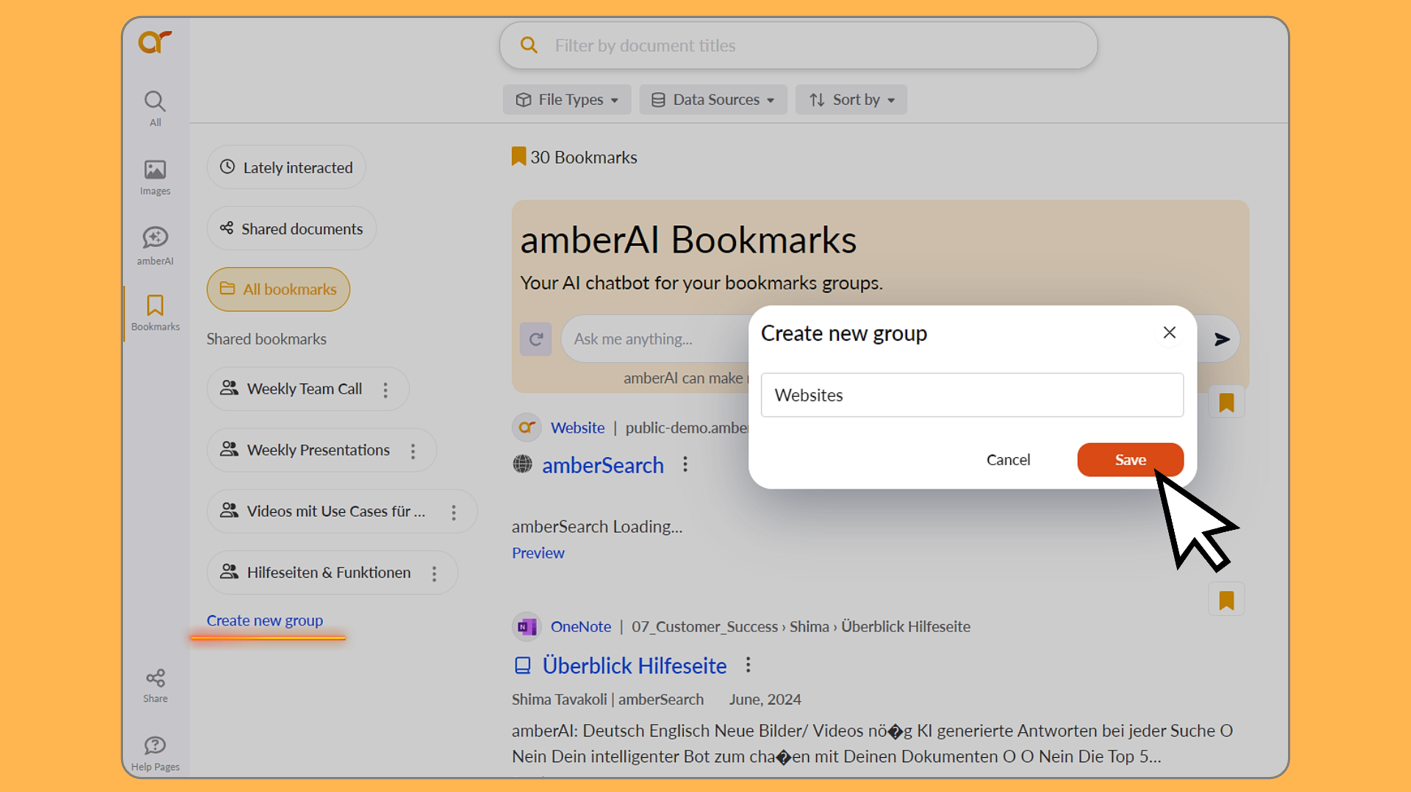
Task: Select the Shared documents filter
Action: click(292, 228)
